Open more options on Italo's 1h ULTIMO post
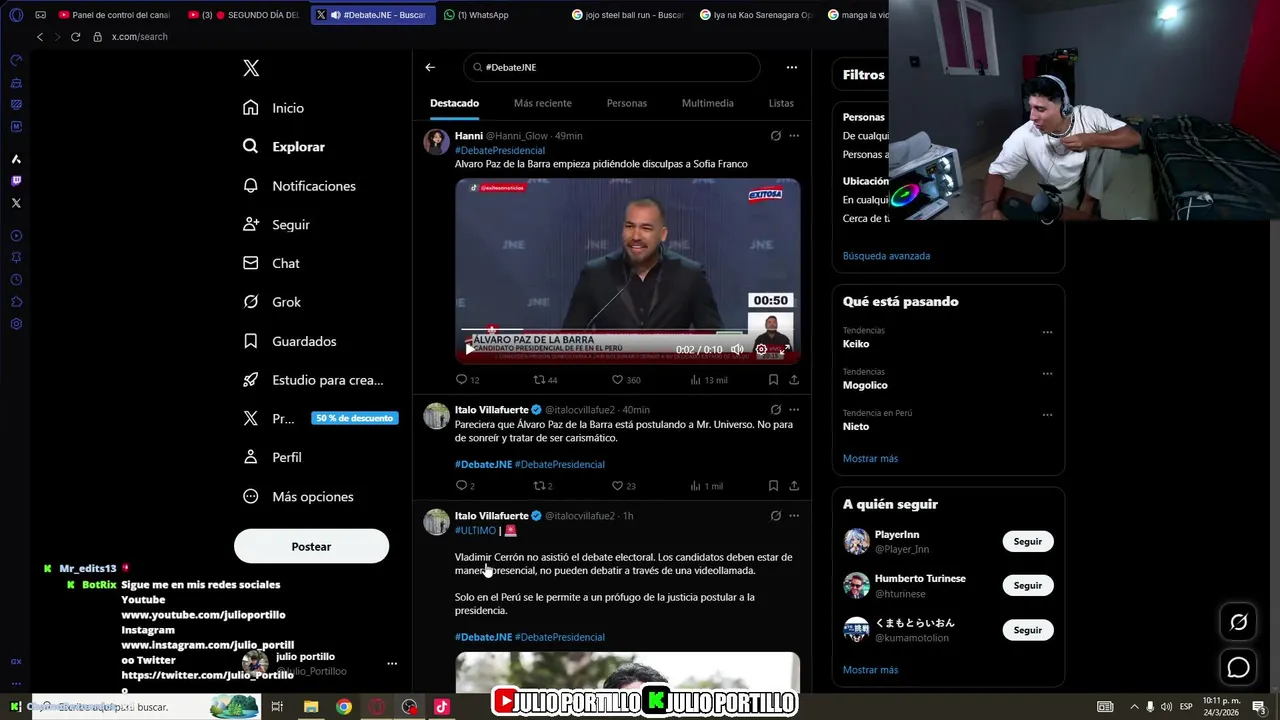Screen dimensions: 1280x720 pos(794,515)
